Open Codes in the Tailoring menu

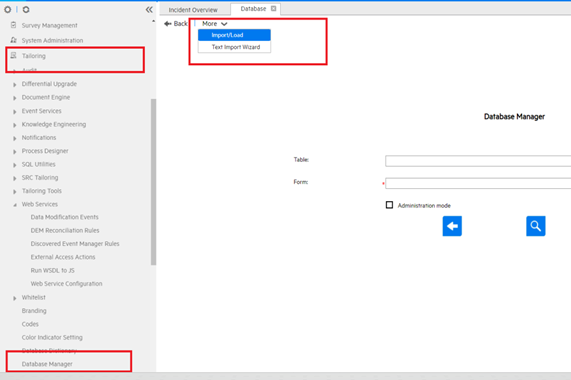30,324
